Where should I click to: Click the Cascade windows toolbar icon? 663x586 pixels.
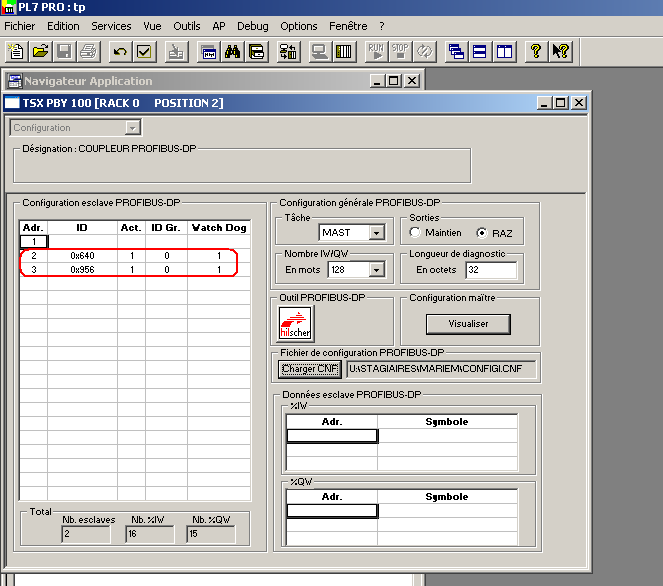click(456, 52)
